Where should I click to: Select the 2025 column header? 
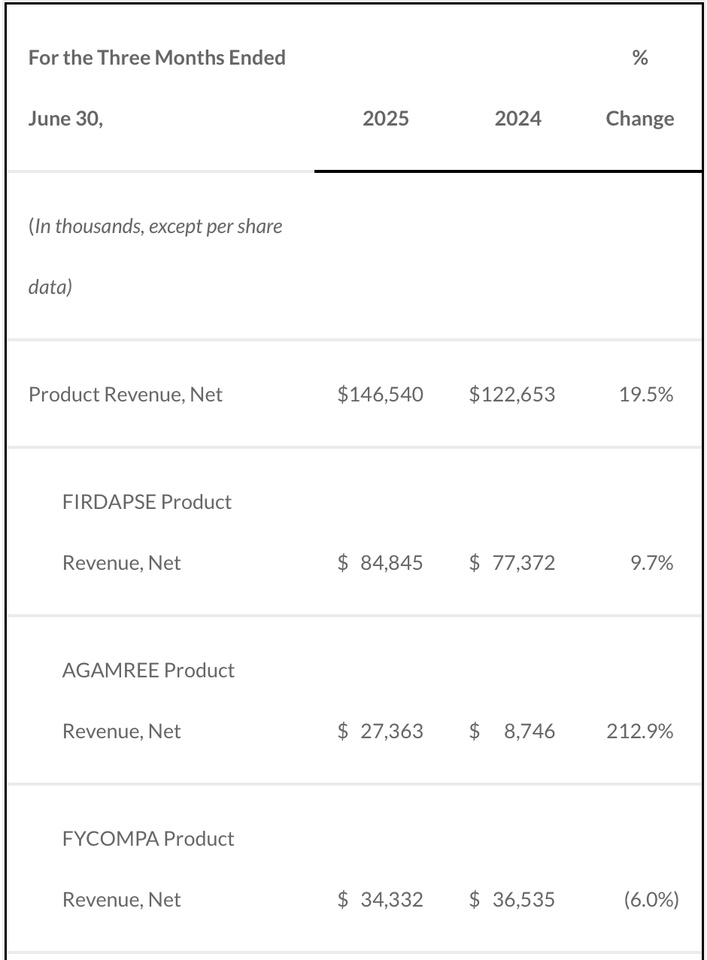[386, 118]
